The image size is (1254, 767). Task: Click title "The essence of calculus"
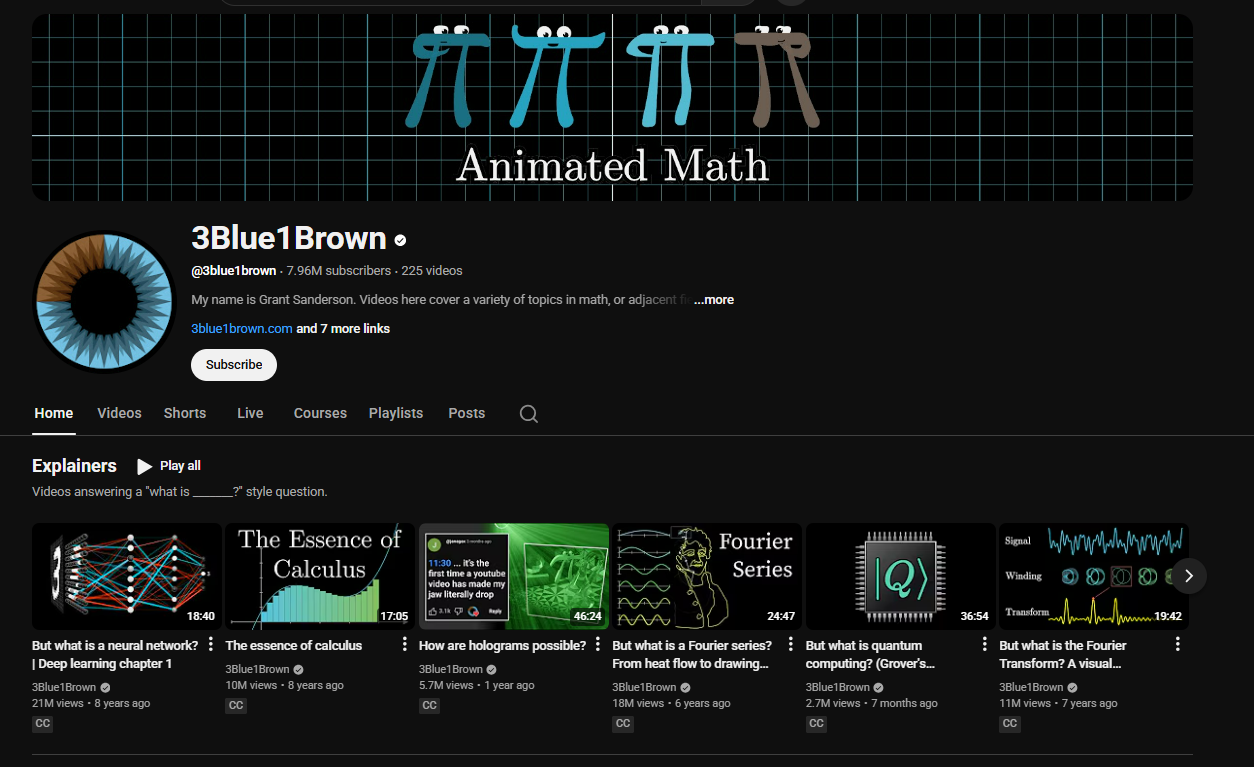[x=294, y=646]
